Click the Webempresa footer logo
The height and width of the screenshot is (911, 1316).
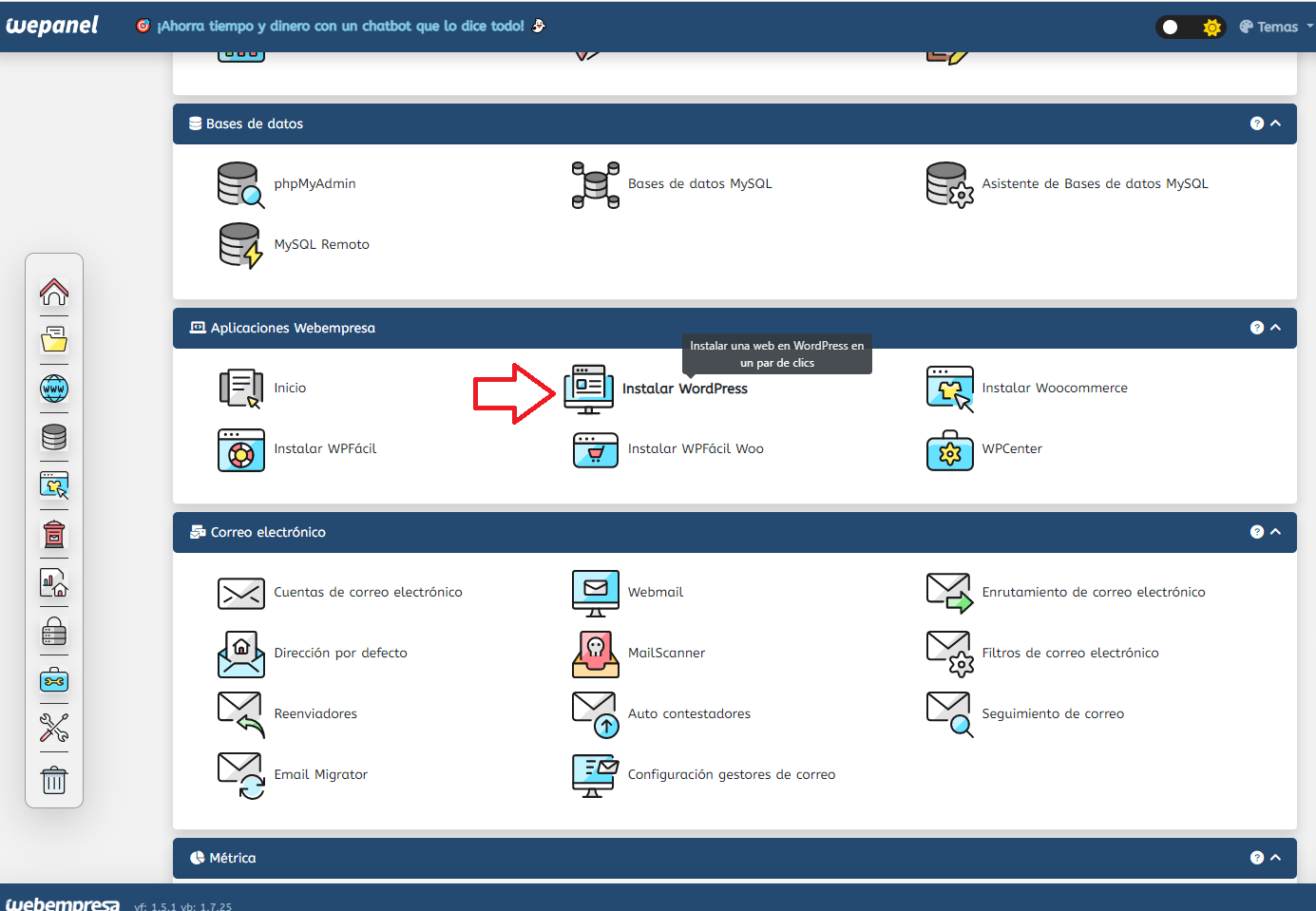pos(63,903)
